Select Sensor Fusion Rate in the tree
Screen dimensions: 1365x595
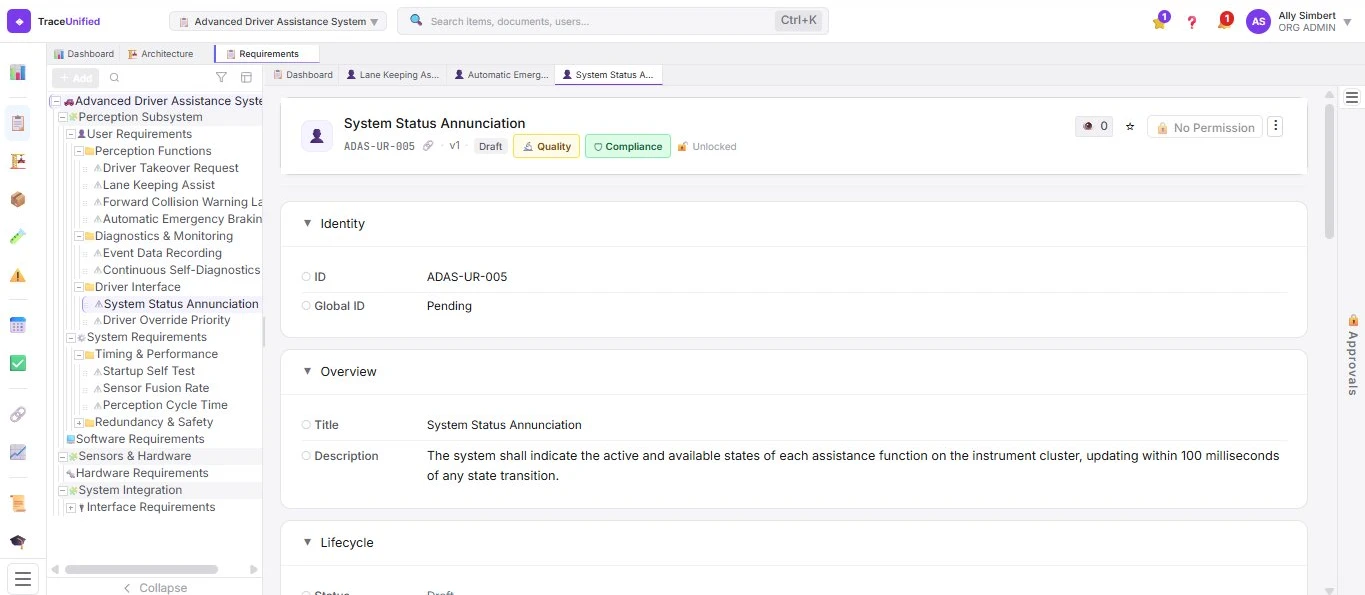tap(156, 388)
